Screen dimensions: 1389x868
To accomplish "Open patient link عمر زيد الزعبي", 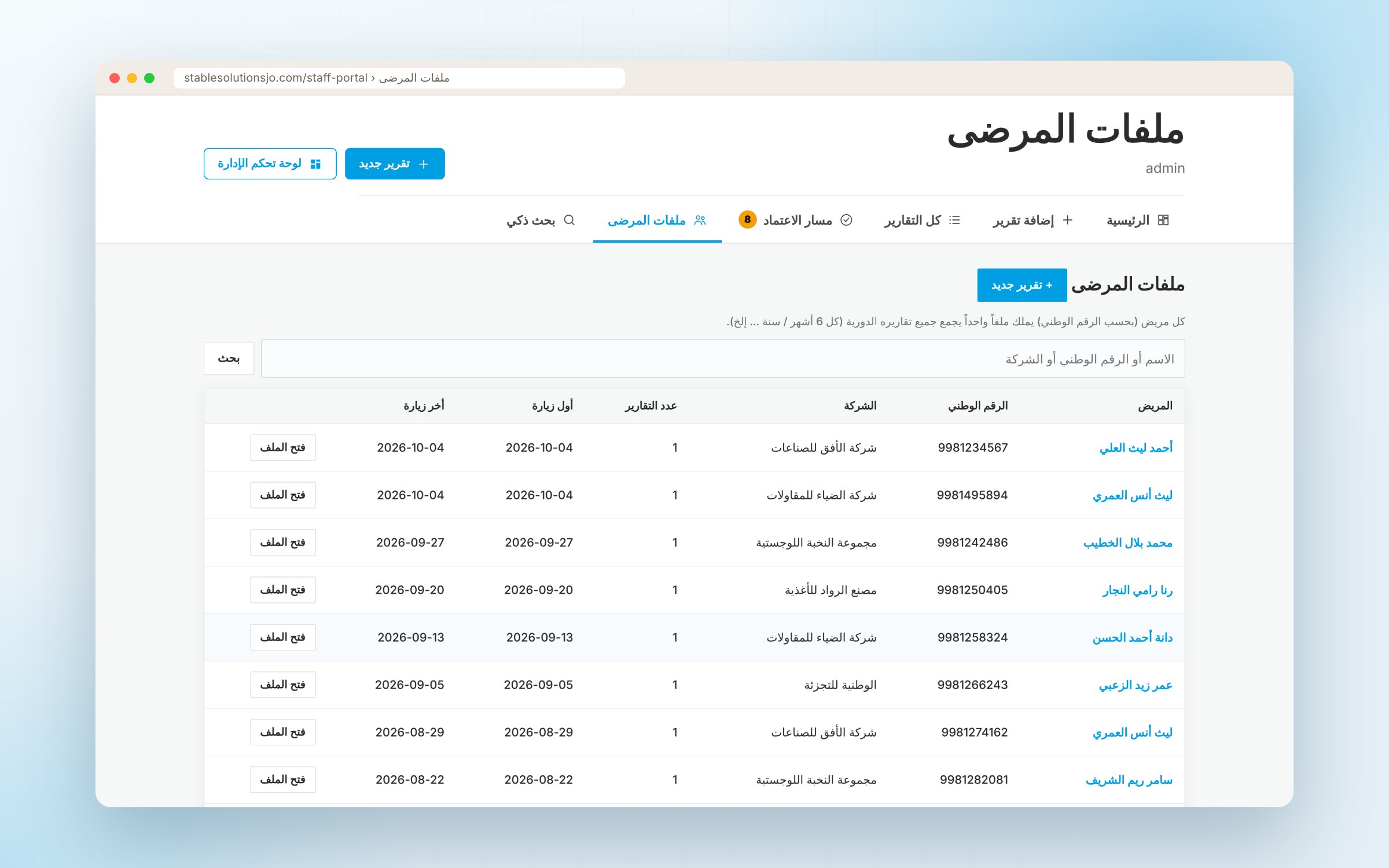I will (1136, 685).
